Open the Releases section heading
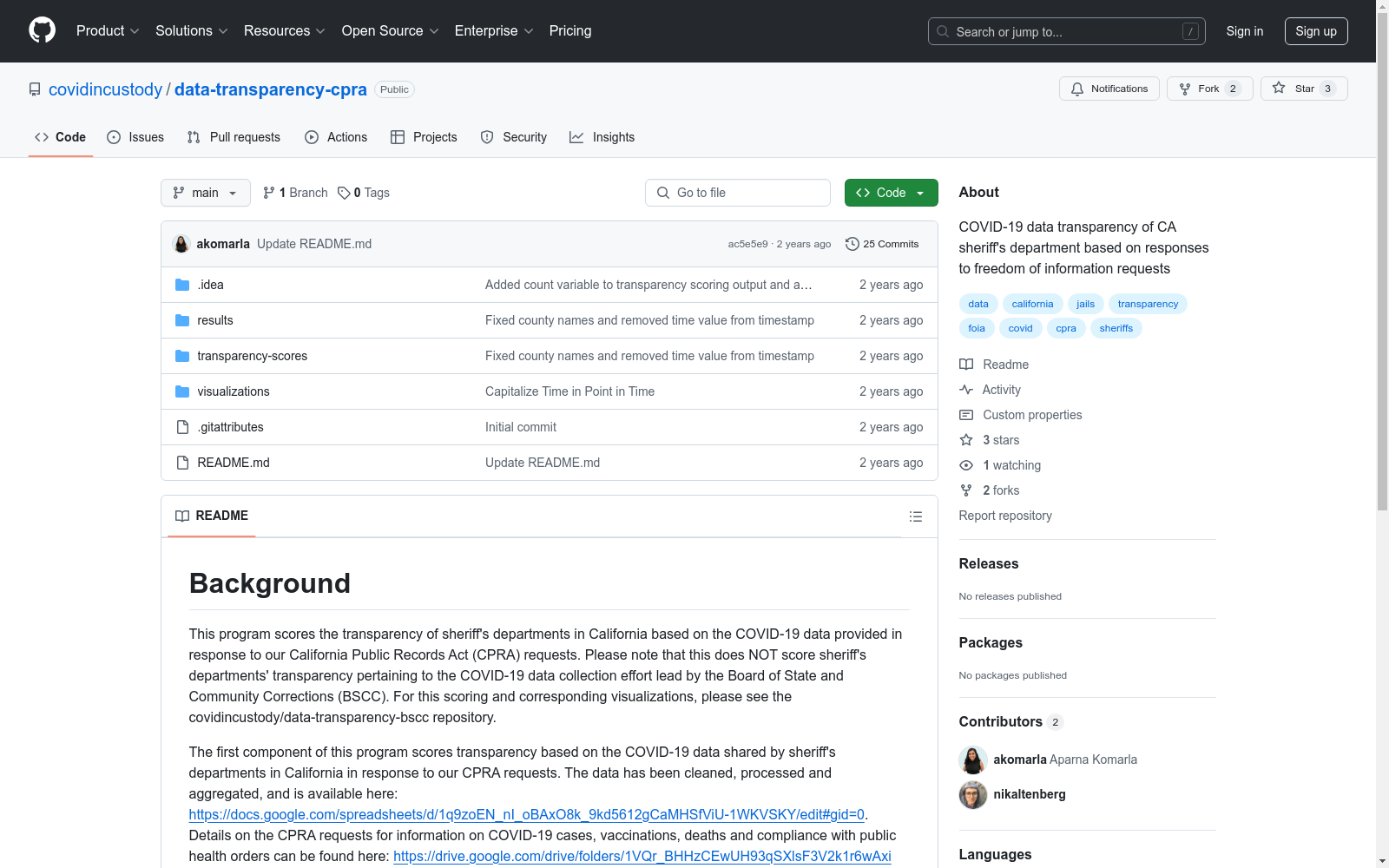Viewport: 1389px width, 868px height. pyautogui.click(x=989, y=563)
